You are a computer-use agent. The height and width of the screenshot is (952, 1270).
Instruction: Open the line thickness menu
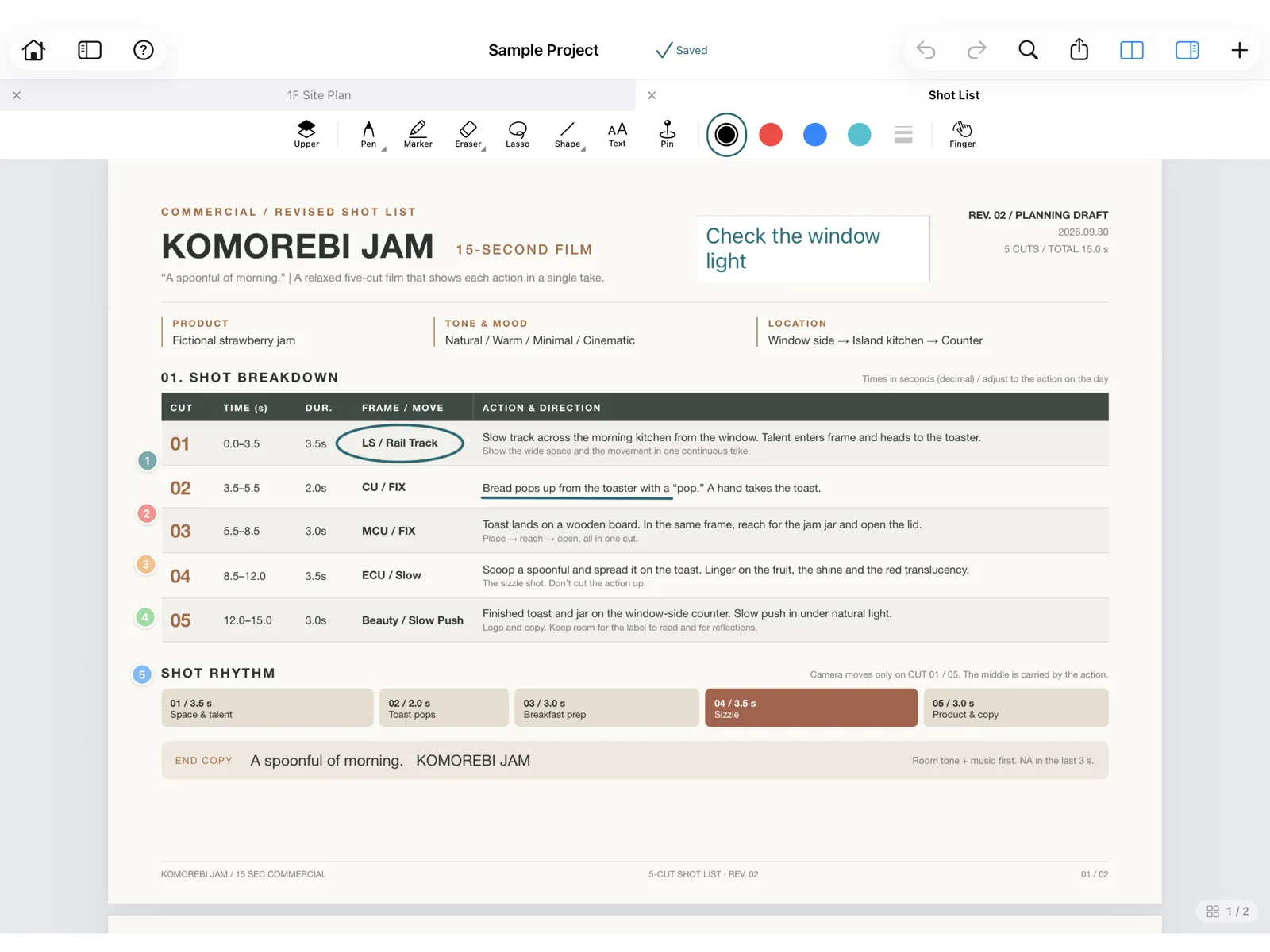click(903, 135)
